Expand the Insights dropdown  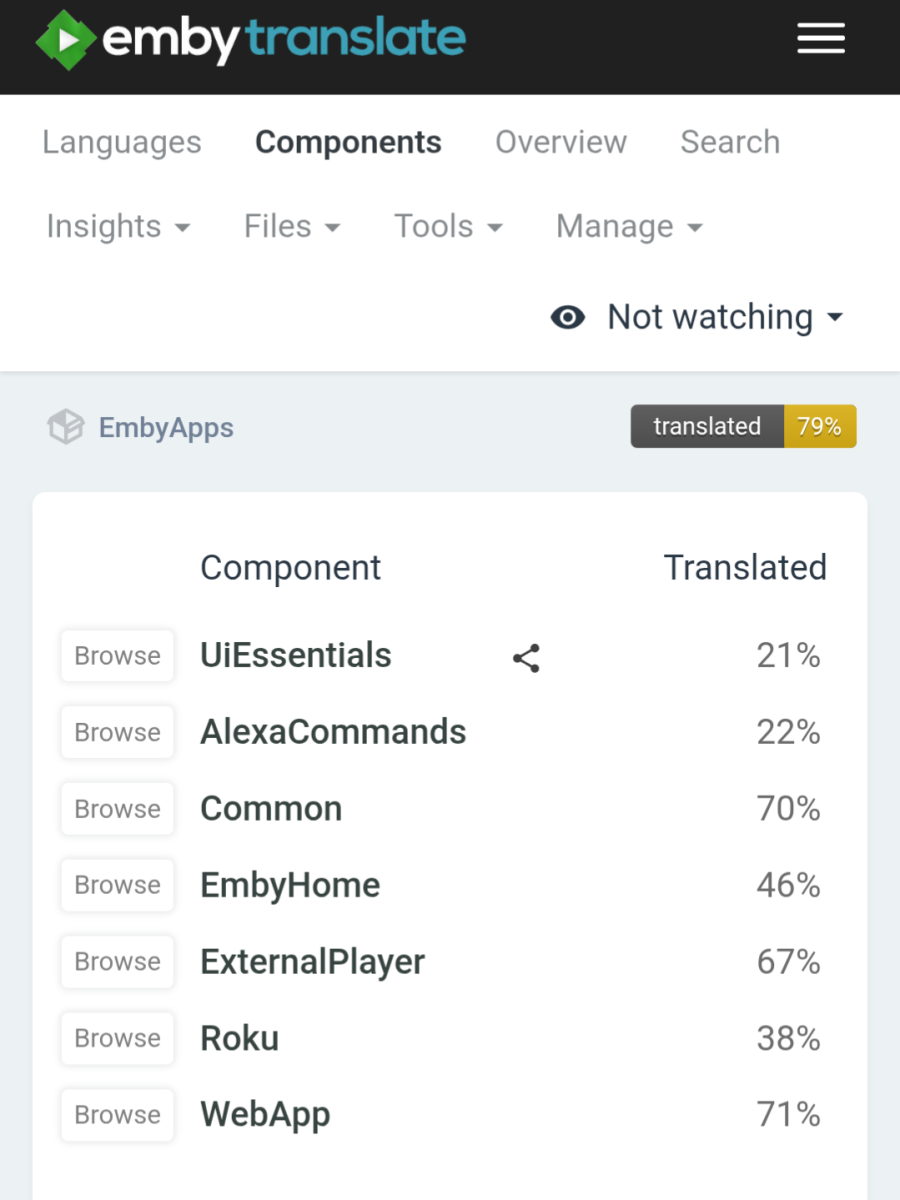(x=118, y=227)
